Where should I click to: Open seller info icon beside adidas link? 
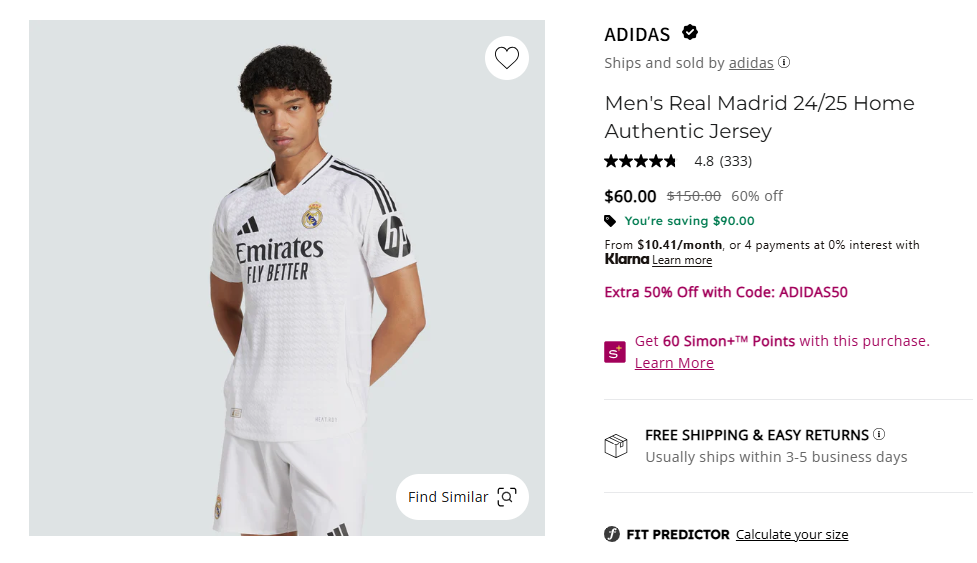[784, 62]
